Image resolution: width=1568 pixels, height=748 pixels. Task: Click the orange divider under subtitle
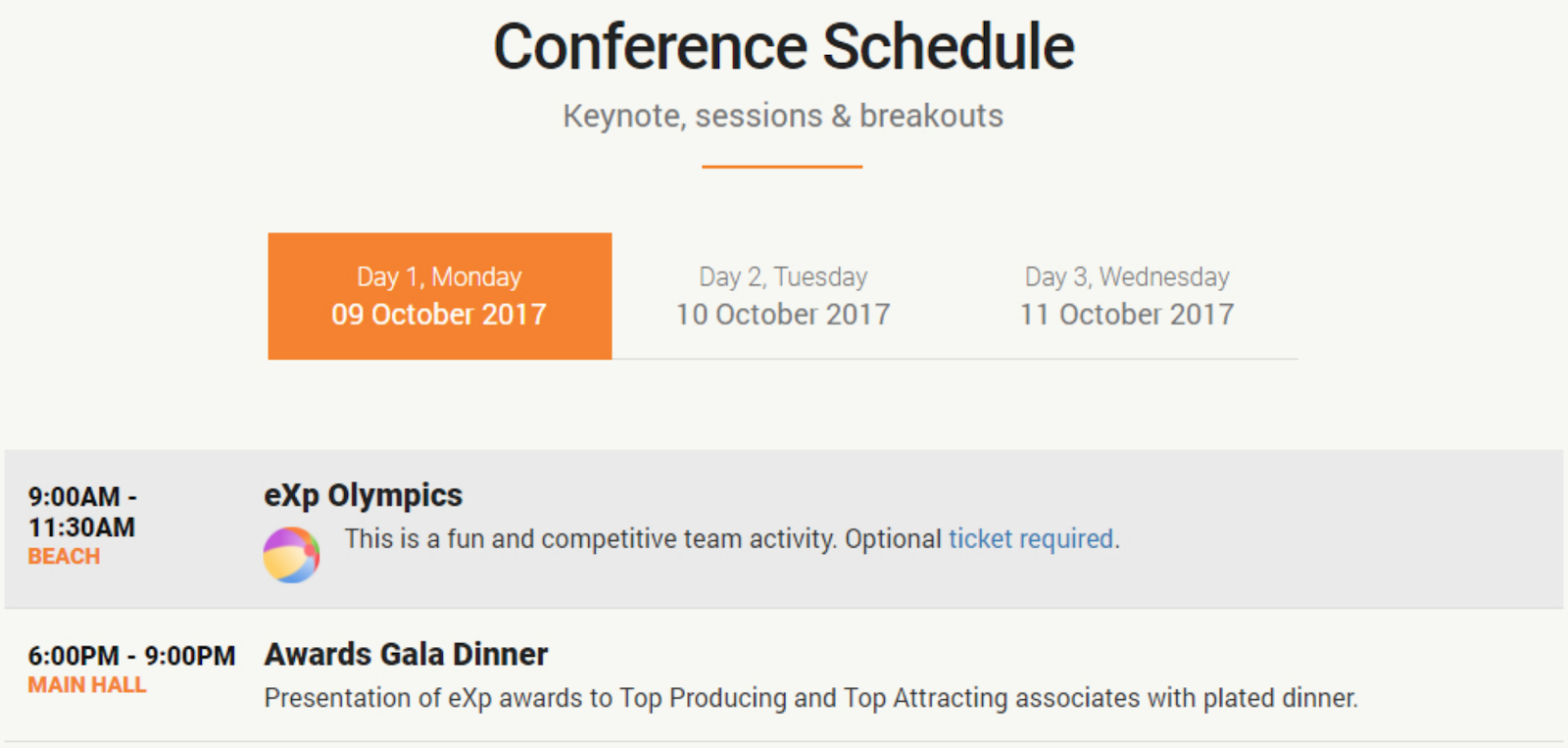coord(782,167)
